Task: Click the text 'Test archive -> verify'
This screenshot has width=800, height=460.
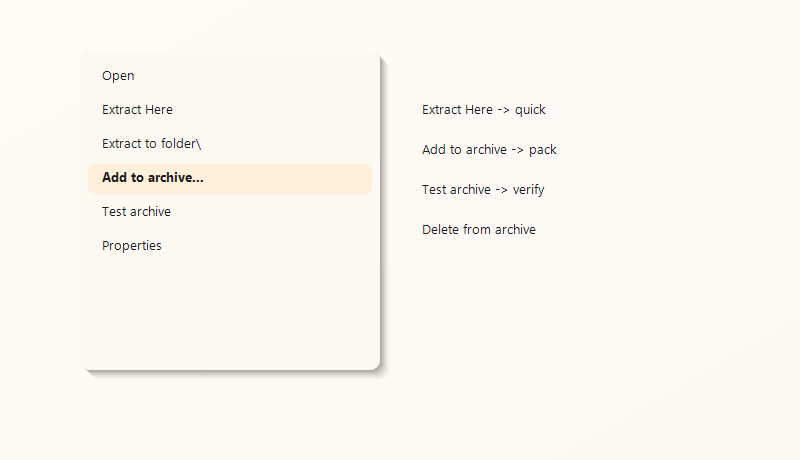Action: [483, 190]
